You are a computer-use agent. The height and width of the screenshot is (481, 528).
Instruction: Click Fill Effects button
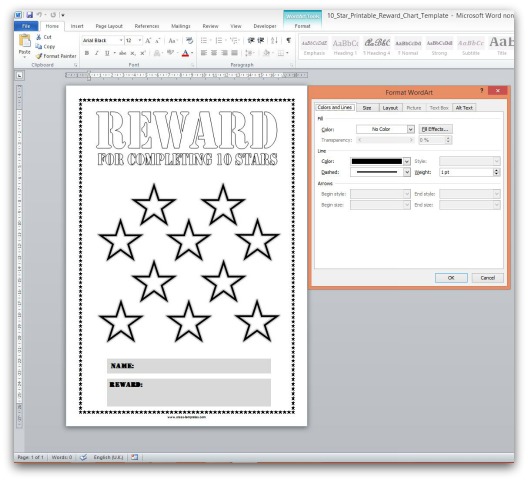pyautogui.click(x=435, y=129)
